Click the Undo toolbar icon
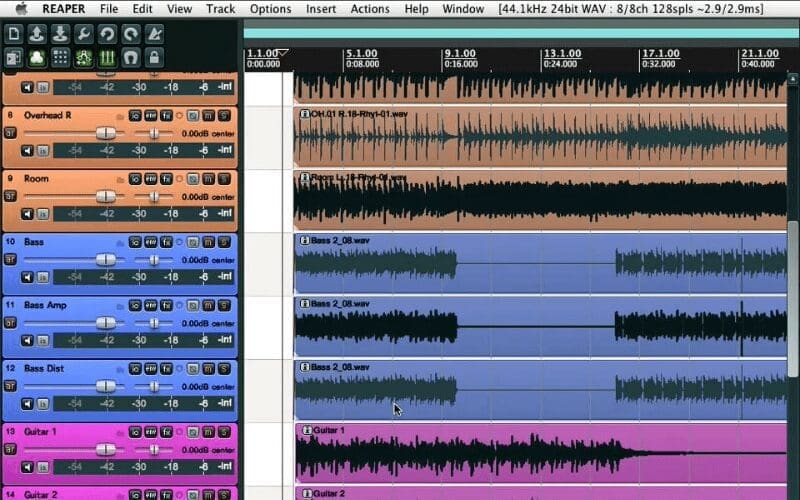 tap(107, 34)
